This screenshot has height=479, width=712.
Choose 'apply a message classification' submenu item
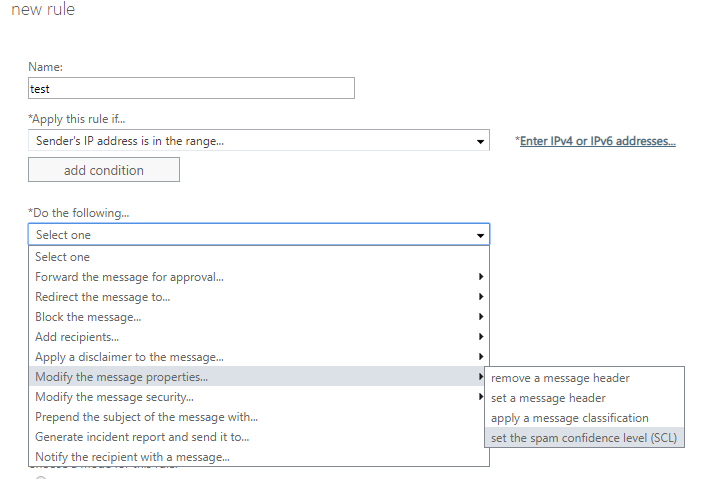[x=569, y=418]
